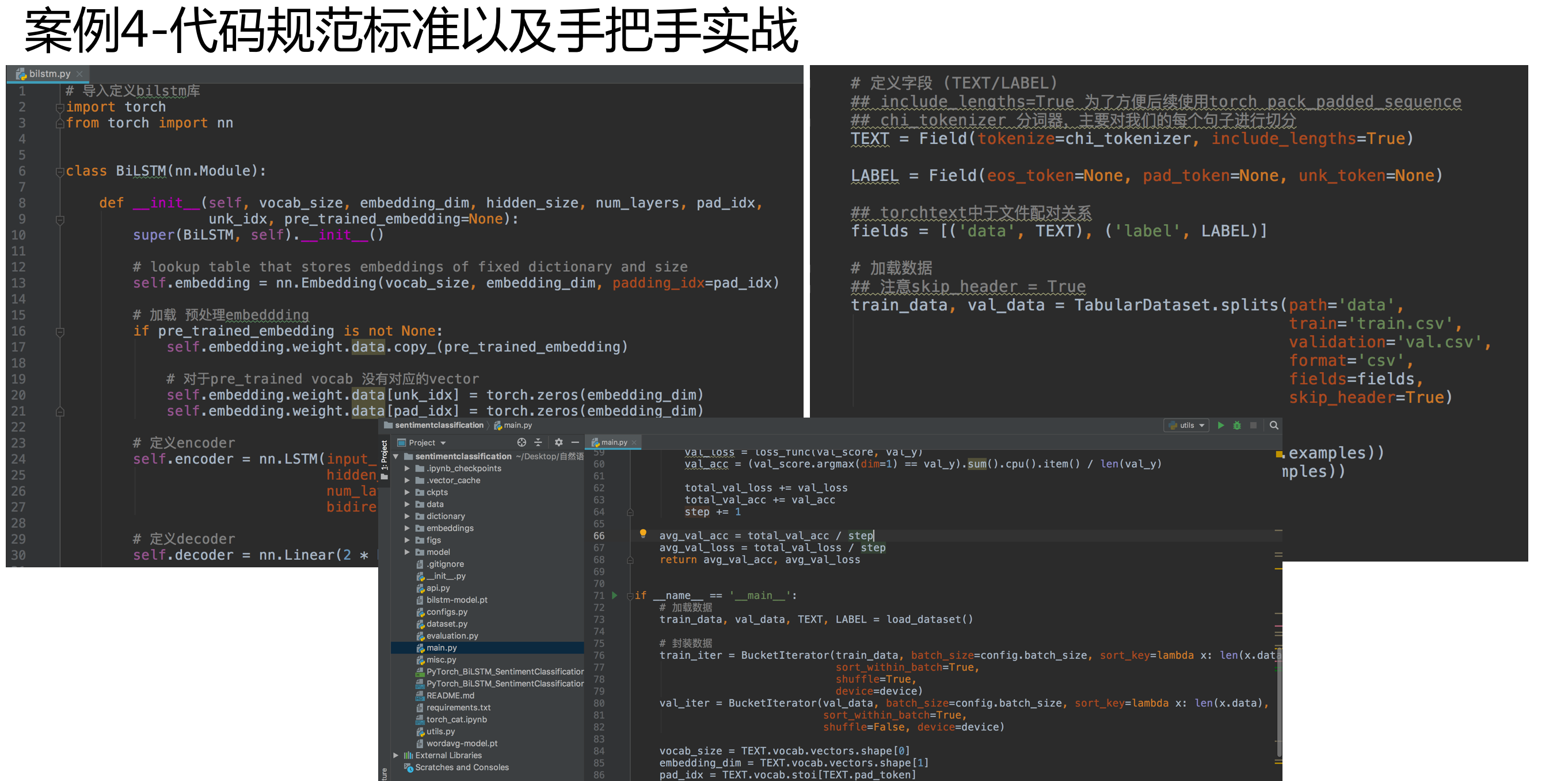Image resolution: width=1568 pixels, height=781 pixels.
Task: Switch to the bilstm.py editor tab
Action: (45, 74)
